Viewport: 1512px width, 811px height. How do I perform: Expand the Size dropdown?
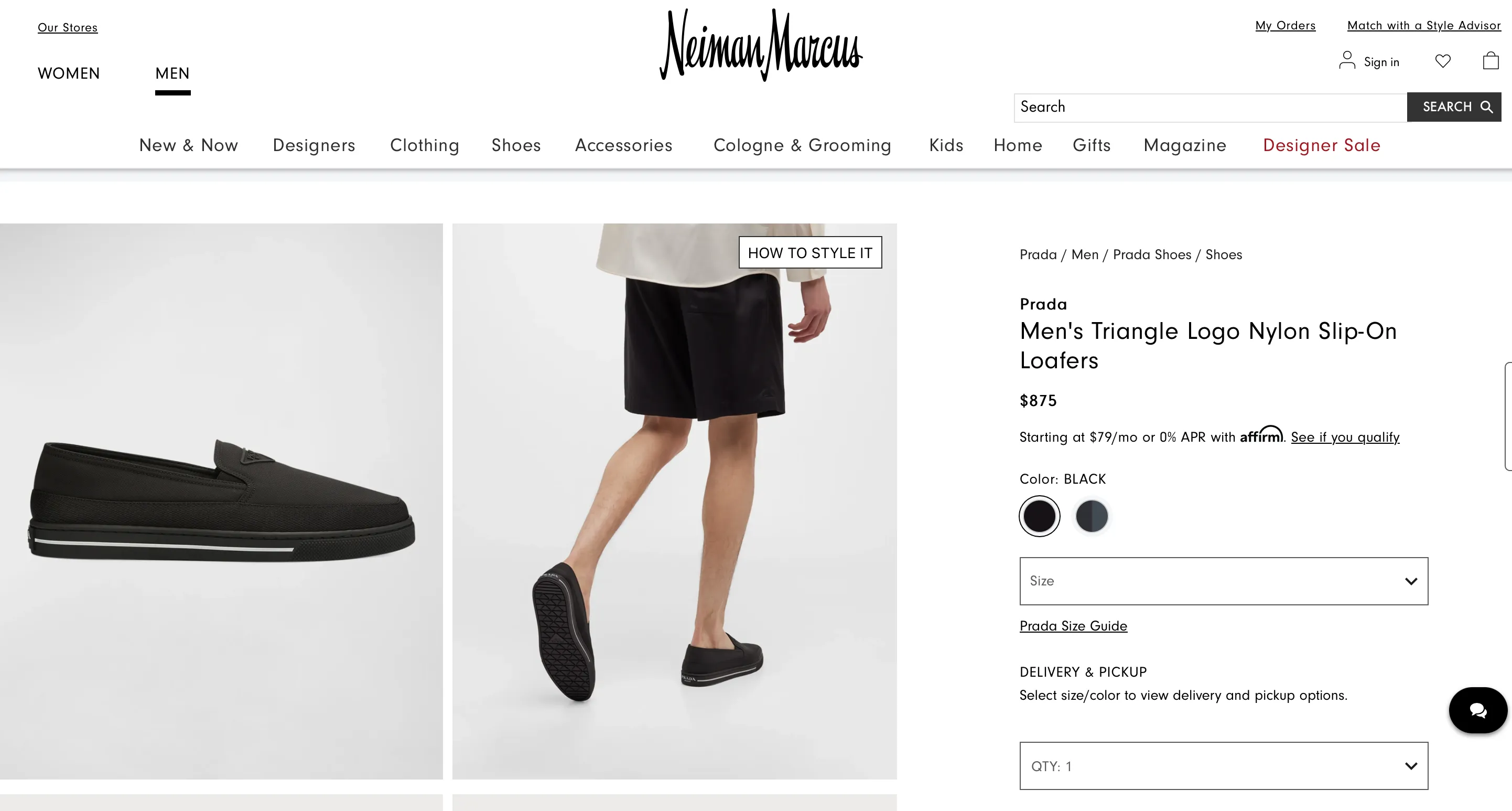[x=1223, y=581]
